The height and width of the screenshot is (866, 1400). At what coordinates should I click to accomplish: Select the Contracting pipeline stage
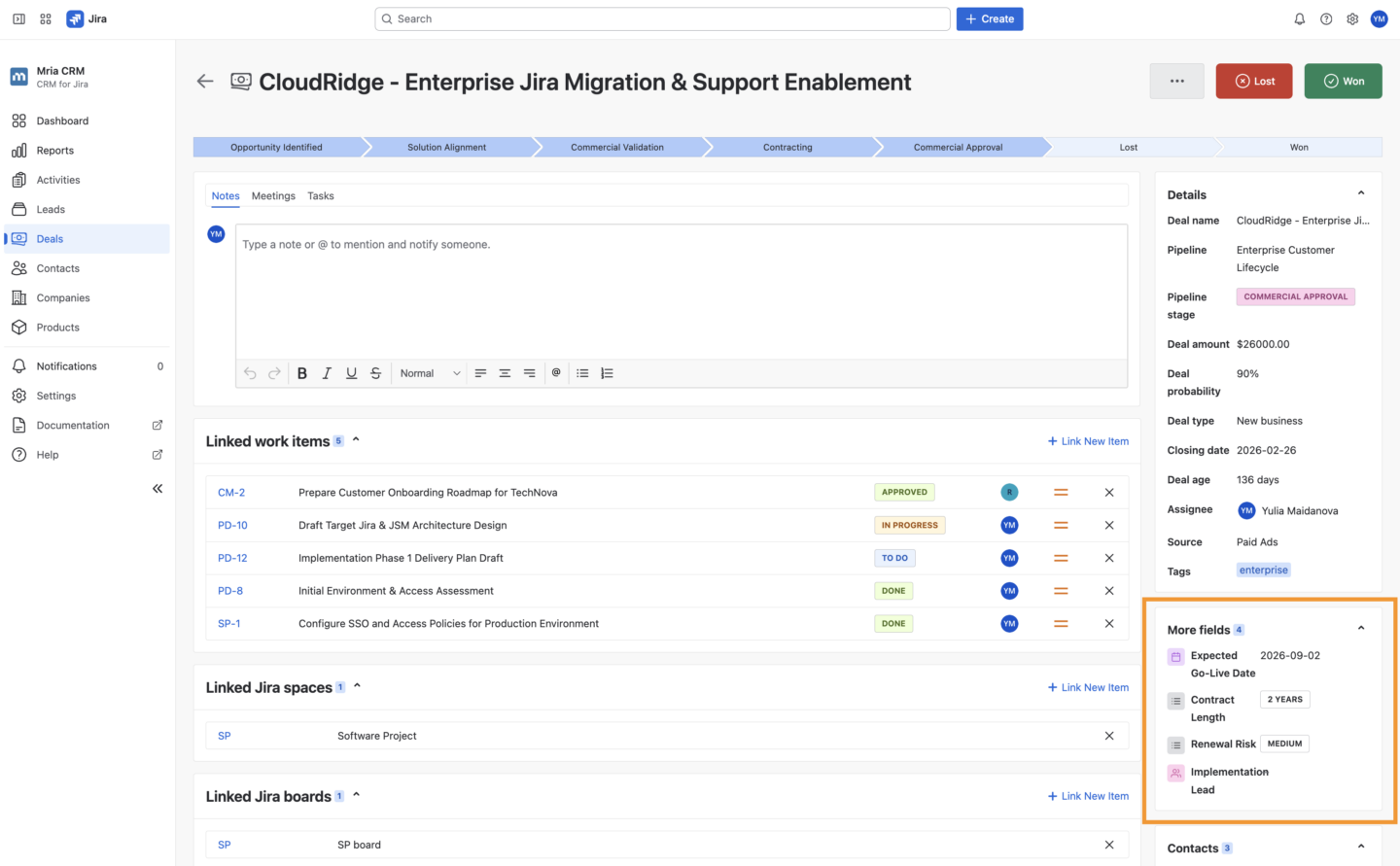pos(787,148)
